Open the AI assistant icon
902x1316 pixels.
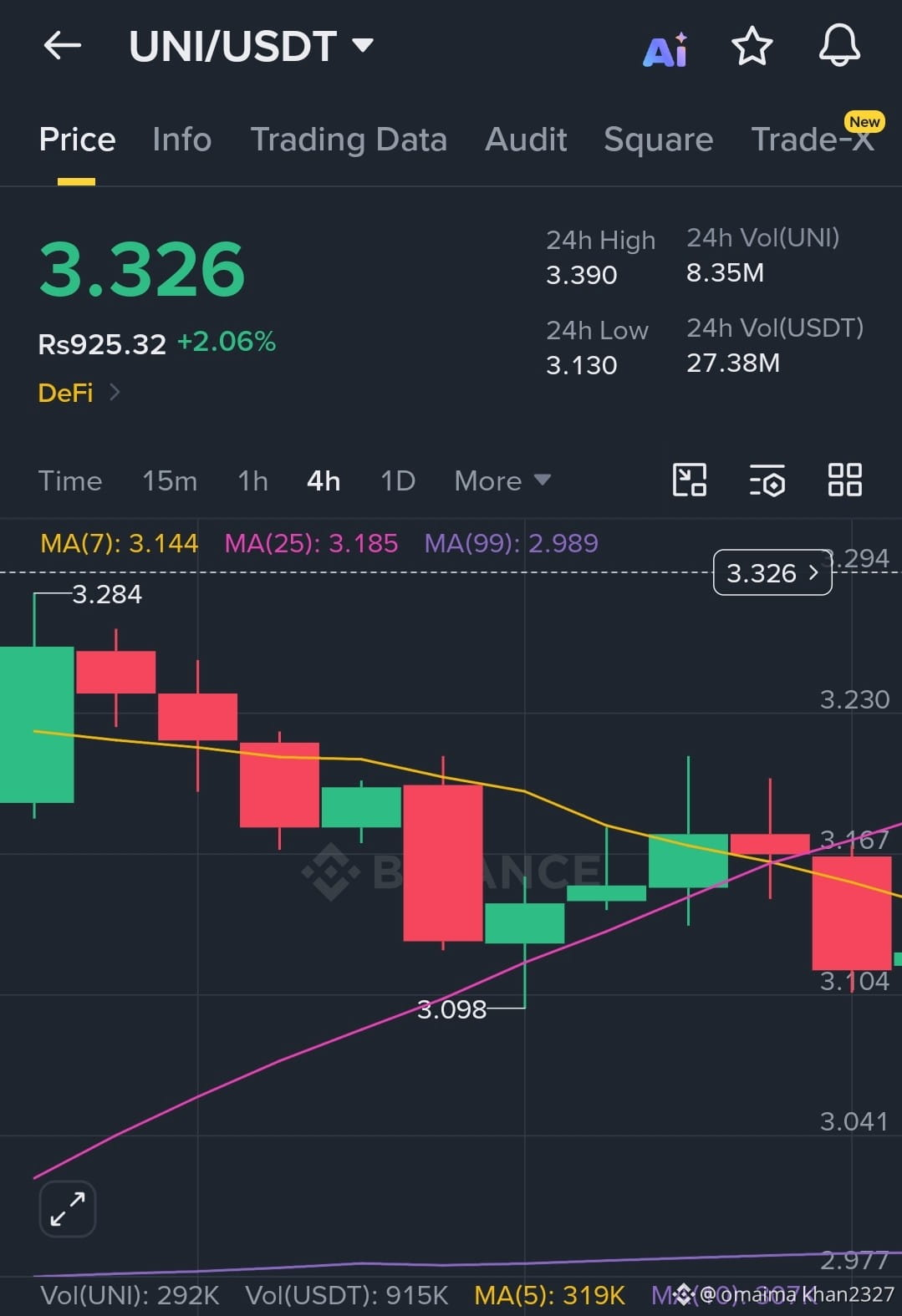[x=665, y=49]
